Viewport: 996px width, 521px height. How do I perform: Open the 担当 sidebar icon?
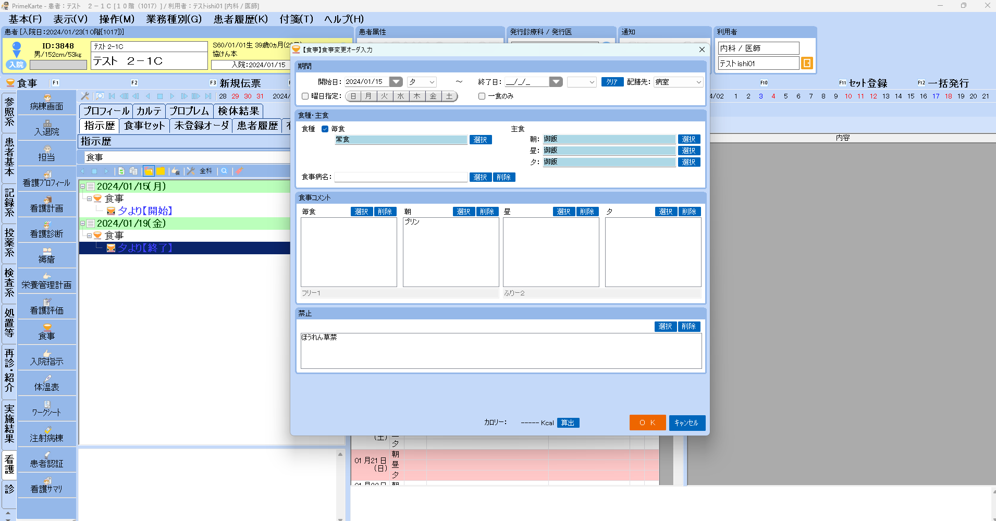click(47, 154)
